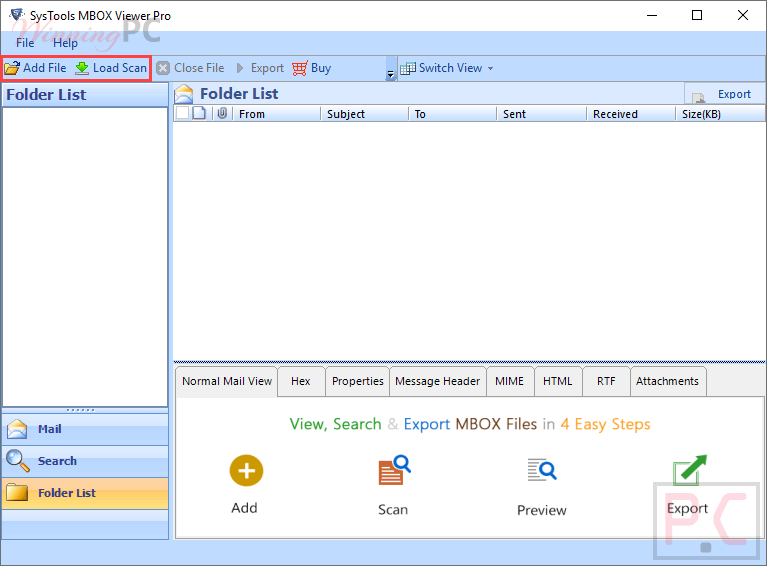The width and height of the screenshot is (767, 566).
Task: Switch to the Hex tab
Action: point(301,381)
